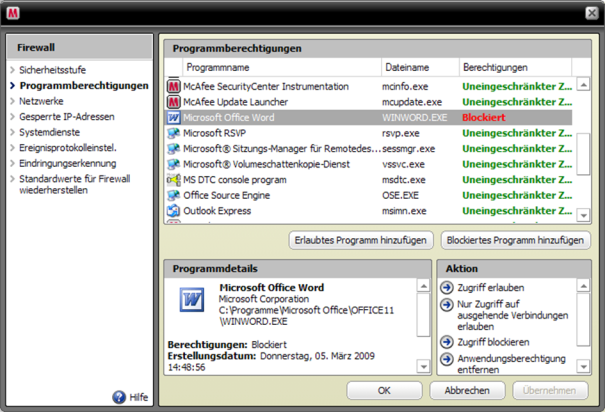Sort by Dateiname column header

click(421, 68)
